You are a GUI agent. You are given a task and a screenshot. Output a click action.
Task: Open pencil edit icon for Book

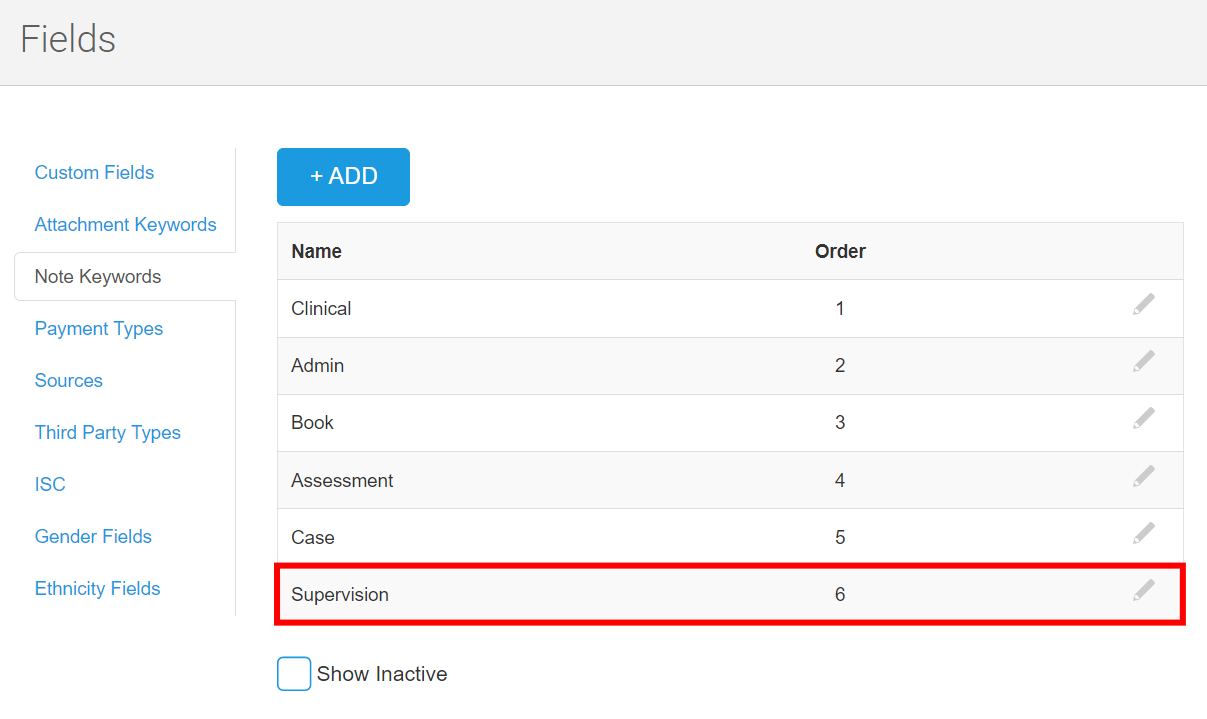tap(1144, 418)
